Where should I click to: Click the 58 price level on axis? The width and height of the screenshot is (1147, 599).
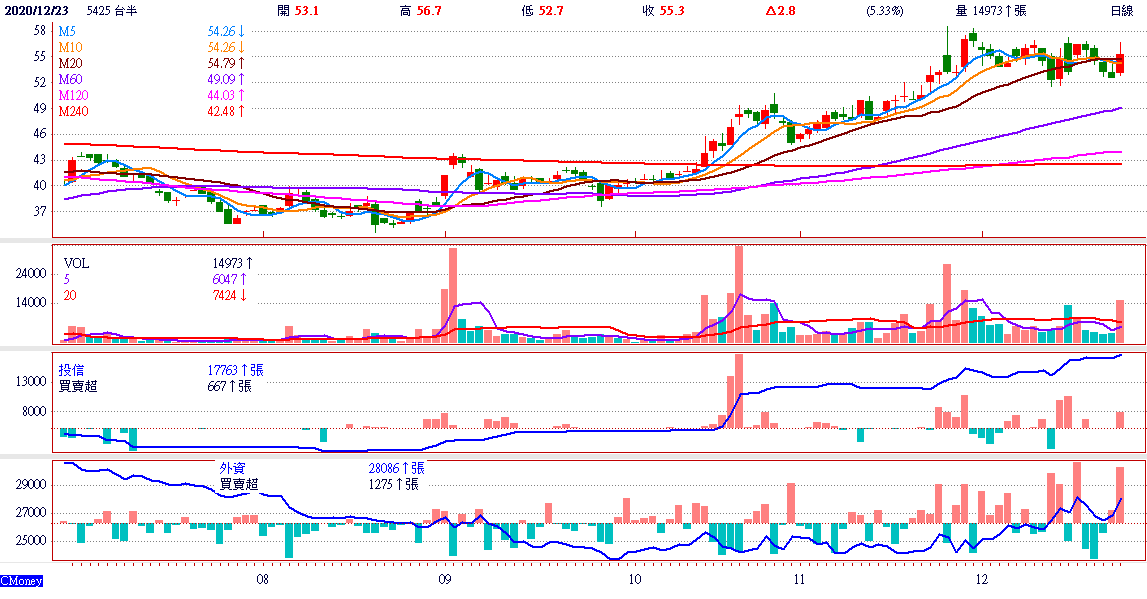(40, 31)
